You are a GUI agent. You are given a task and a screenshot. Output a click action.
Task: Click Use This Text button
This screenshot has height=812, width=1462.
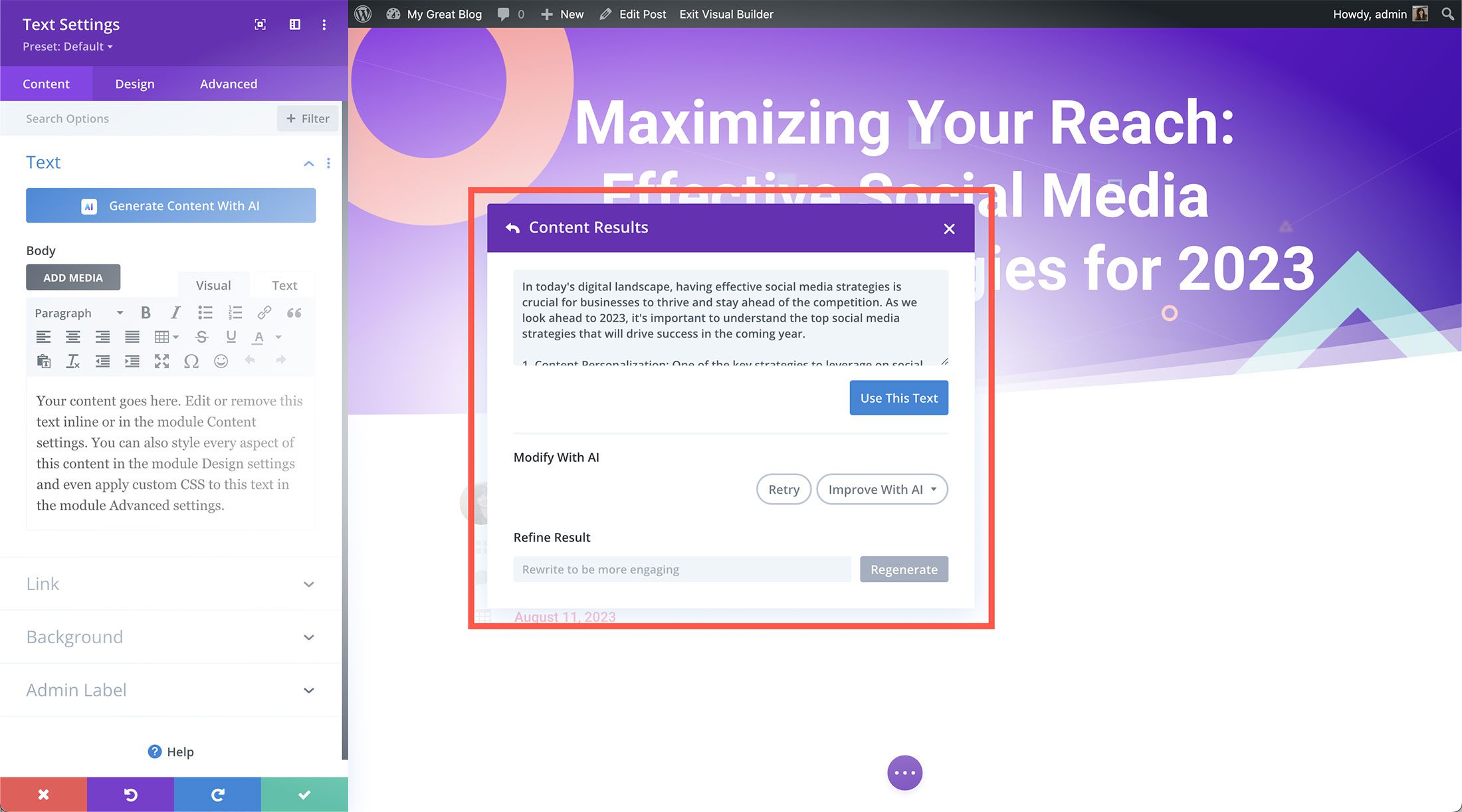[x=897, y=397]
